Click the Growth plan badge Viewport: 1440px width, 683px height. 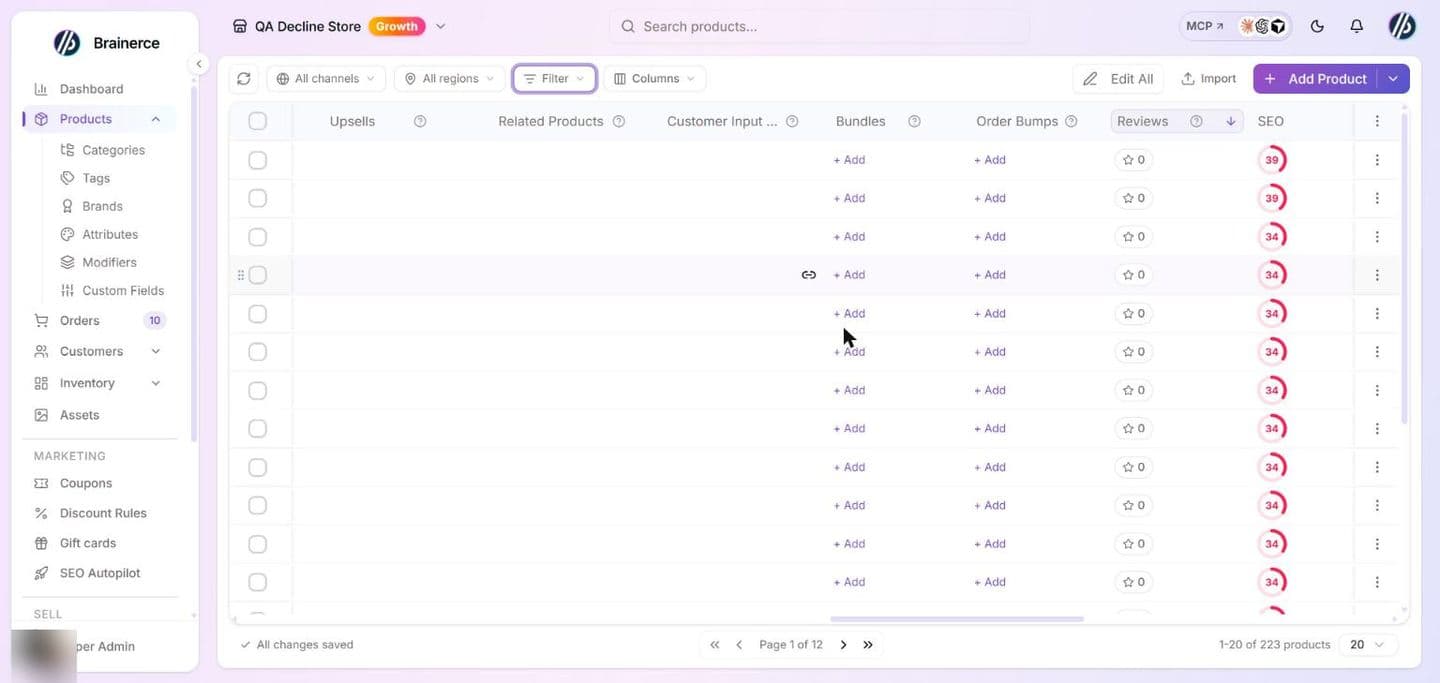pyautogui.click(x=397, y=27)
